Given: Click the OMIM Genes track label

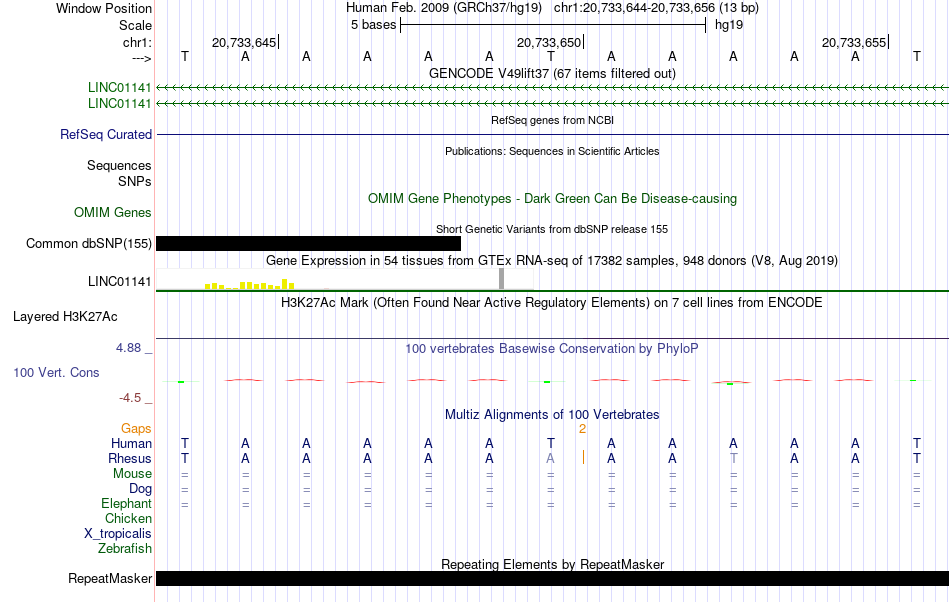Looking at the screenshot, I should click(113, 213).
